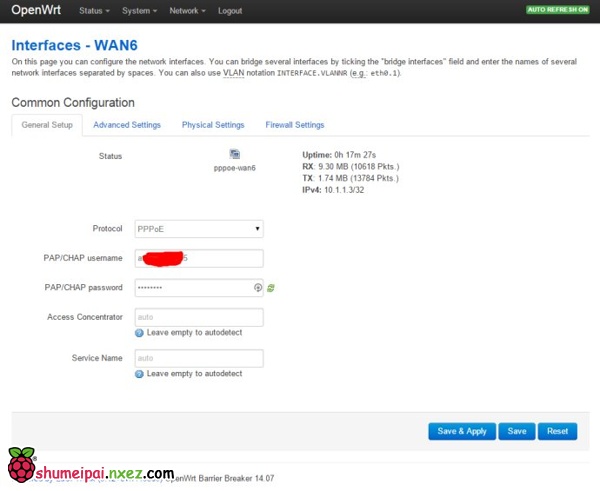Click the raspberry logo at bottom left

pos(20,465)
